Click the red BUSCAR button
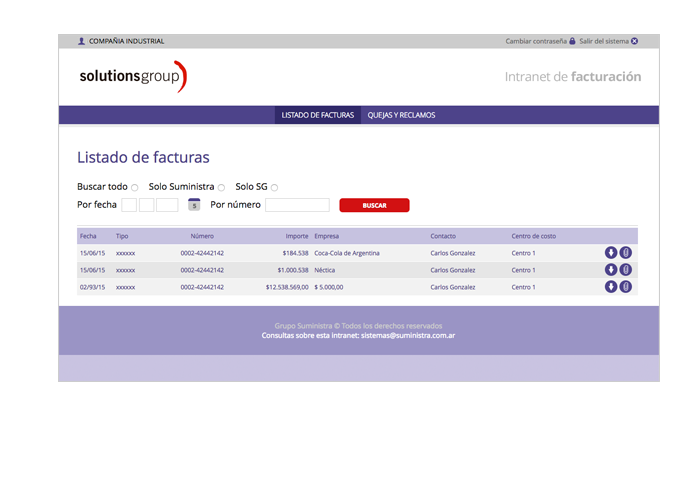The width and height of the screenshot is (700, 500). [374, 205]
